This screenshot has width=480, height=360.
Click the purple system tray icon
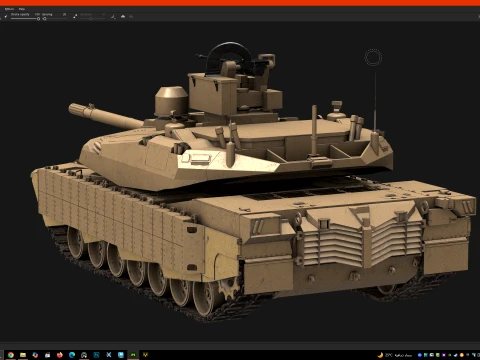pyautogui.click(x=444, y=355)
